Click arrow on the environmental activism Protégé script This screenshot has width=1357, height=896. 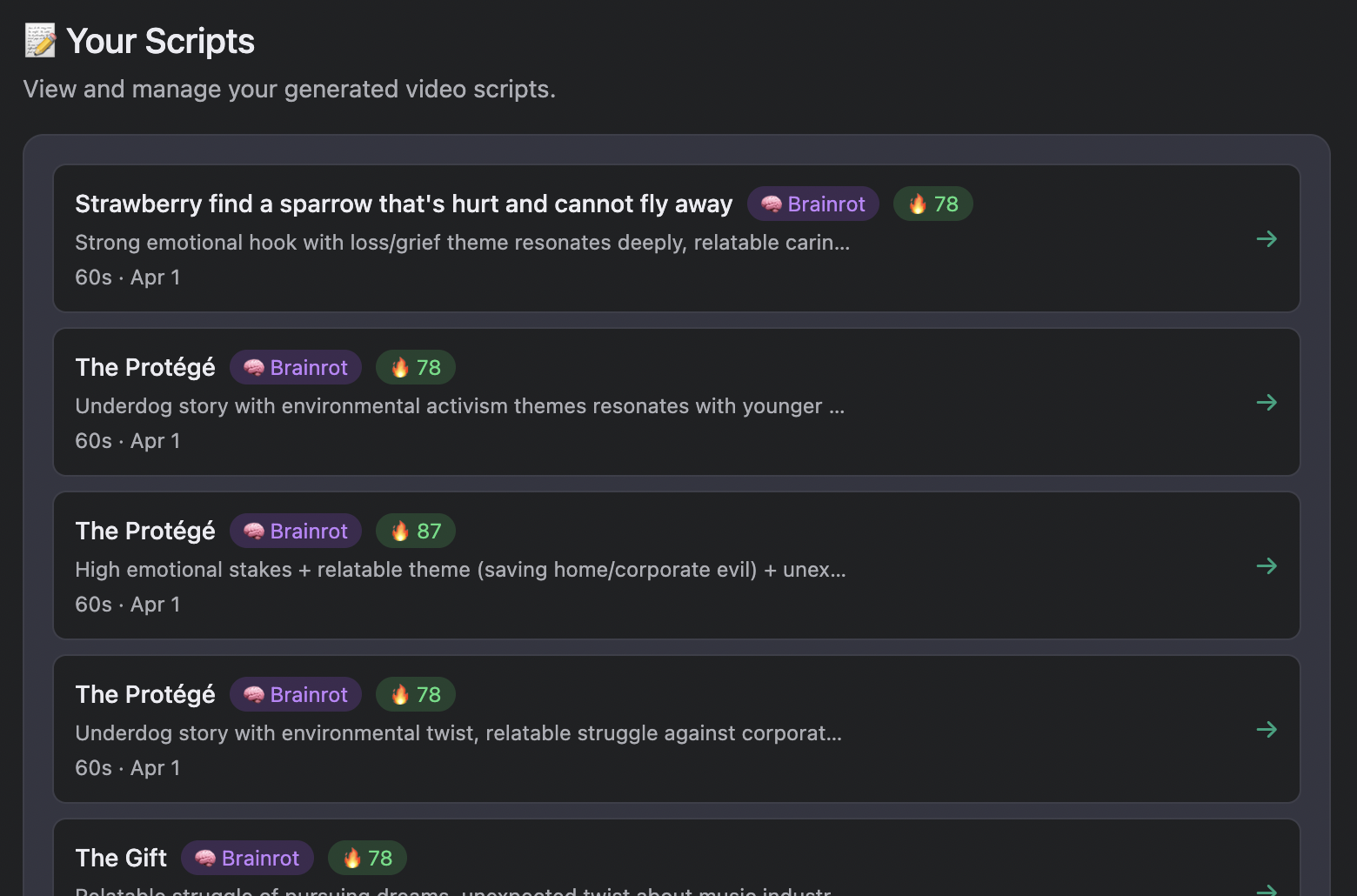pyautogui.click(x=1267, y=402)
